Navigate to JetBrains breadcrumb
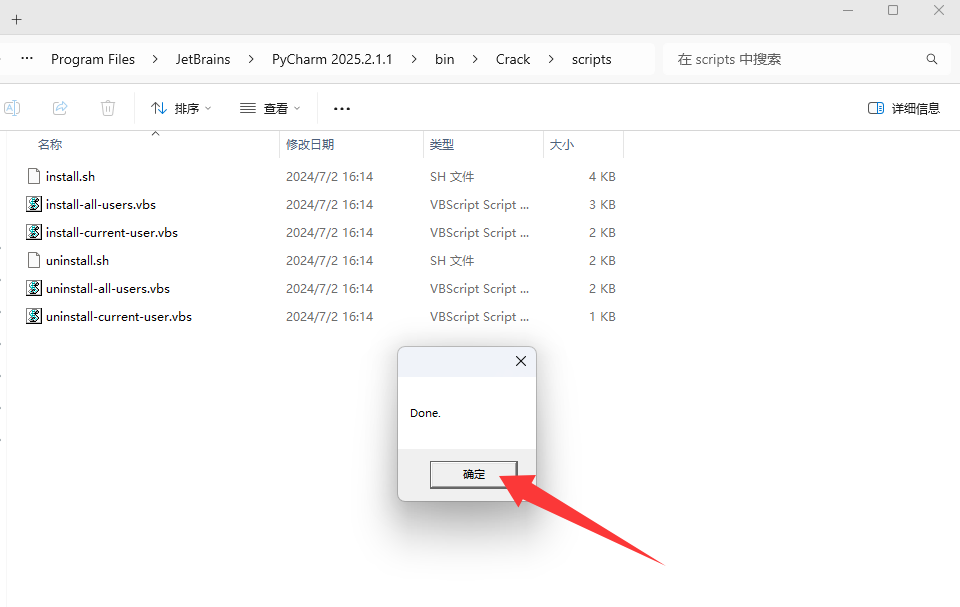The height and width of the screenshot is (607, 960). click(x=203, y=59)
